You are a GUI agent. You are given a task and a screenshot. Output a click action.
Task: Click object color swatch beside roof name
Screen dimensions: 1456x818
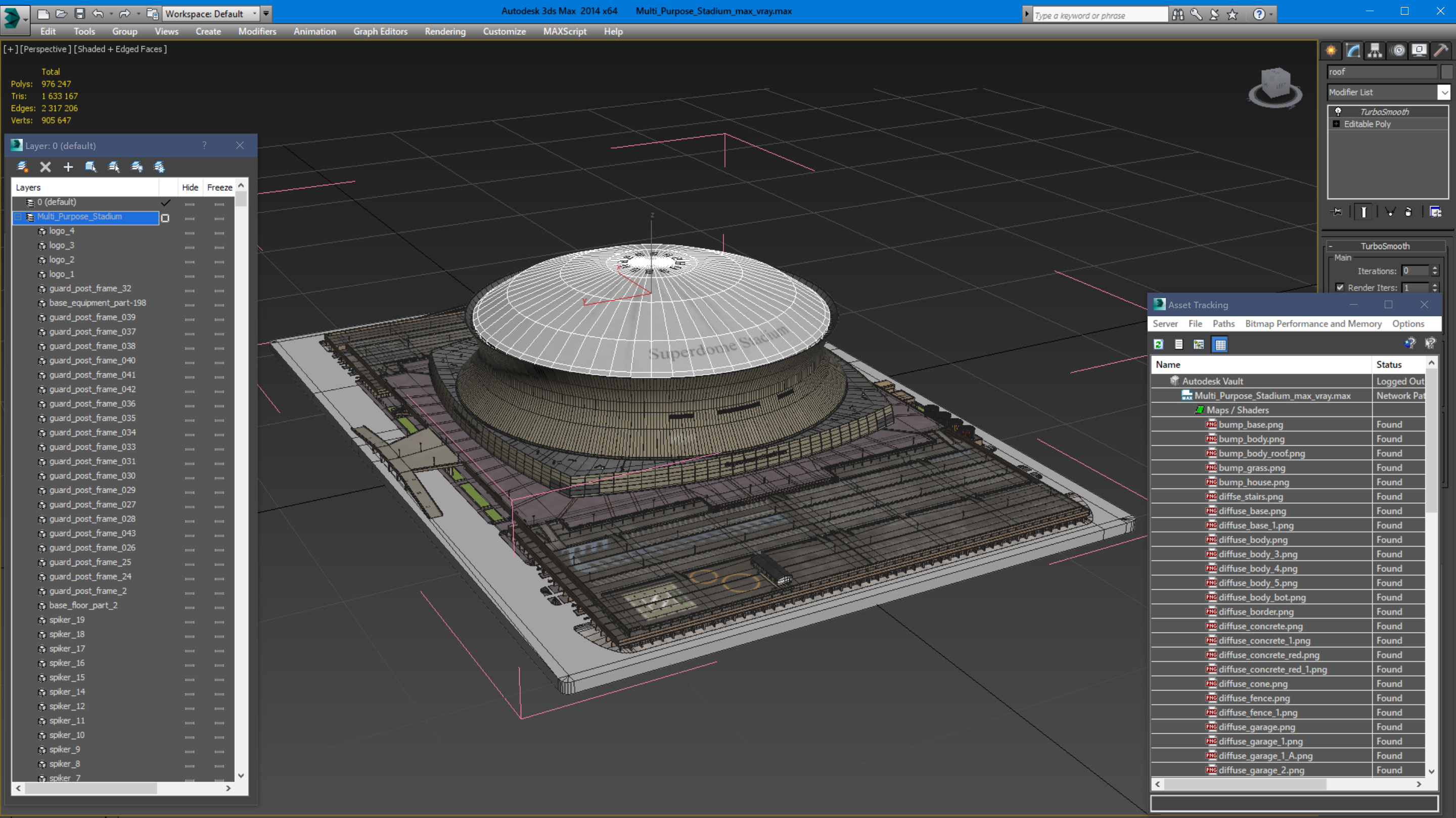(x=1446, y=72)
